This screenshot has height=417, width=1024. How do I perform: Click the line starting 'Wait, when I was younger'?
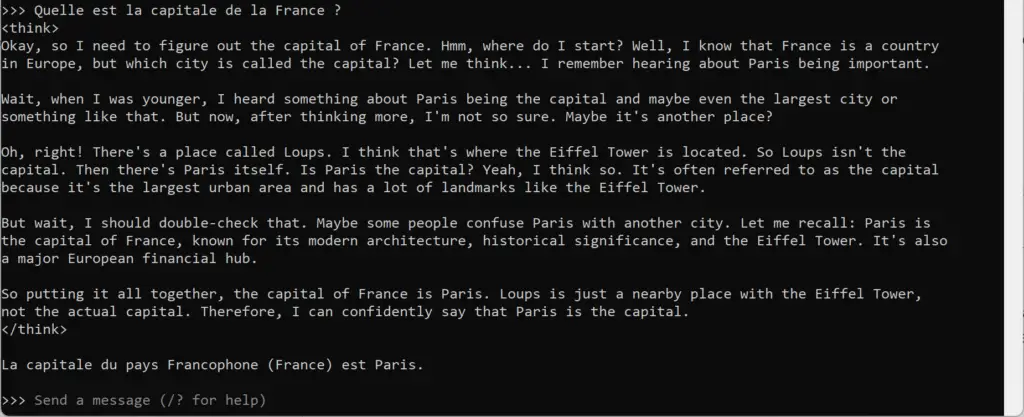click(x=449, y=99)
